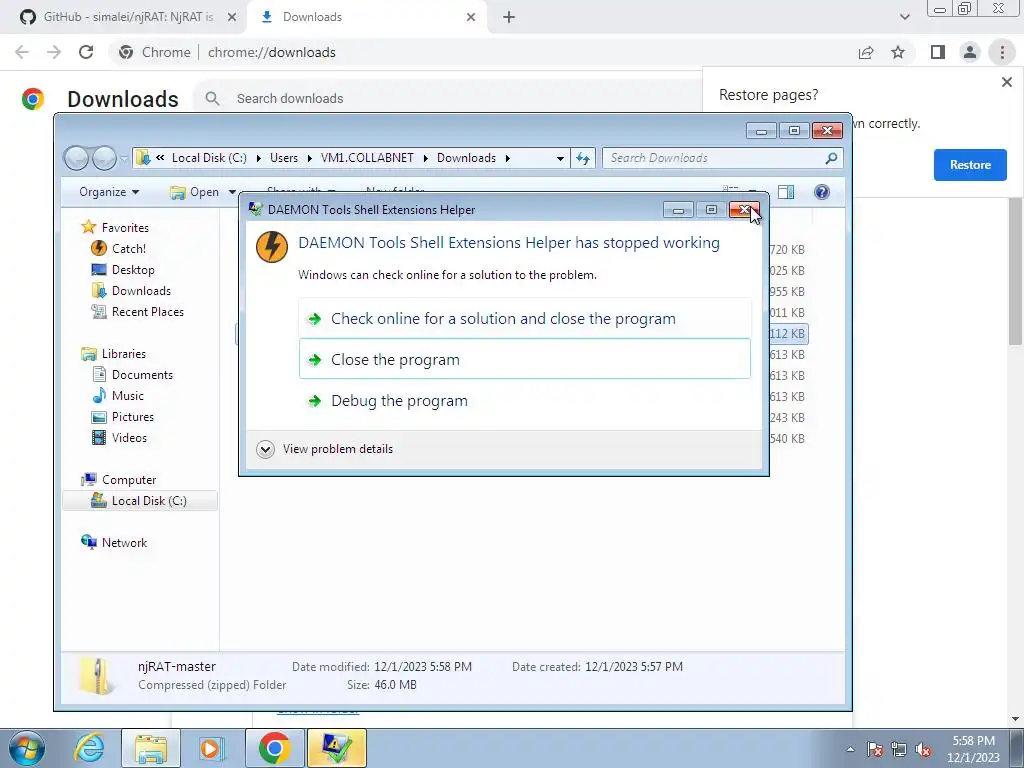The width and height of the screenshot is (1024, 768).
Task: Click Explorer forward navigation button
Action: (x=103, y=158)
